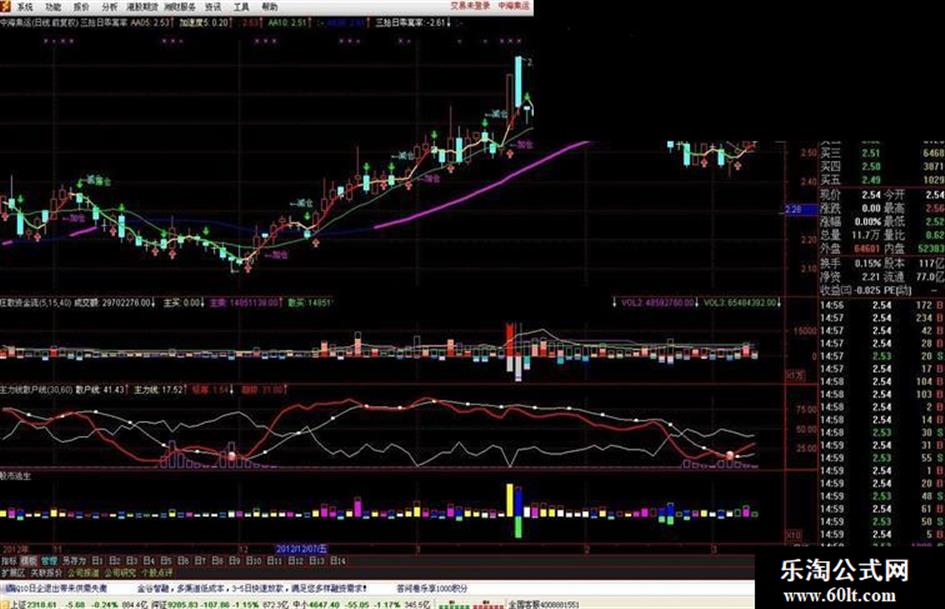Viewport: 945px width, 609px height.
Task: Switch to template slot 日5
Action: coord(167,561)
